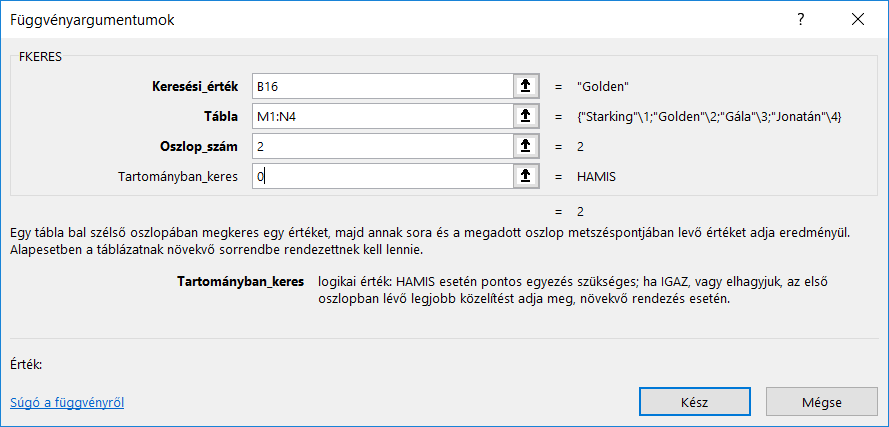Viewport: 889px width, 427px height.
Task: Click the Tábla field containing M1:N4
Action: pos(380,116)
